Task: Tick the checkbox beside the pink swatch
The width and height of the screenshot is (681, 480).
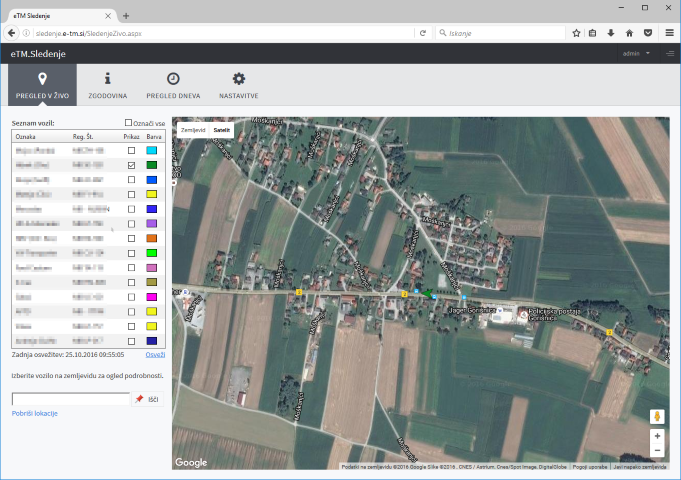Action: pos(131,268)
